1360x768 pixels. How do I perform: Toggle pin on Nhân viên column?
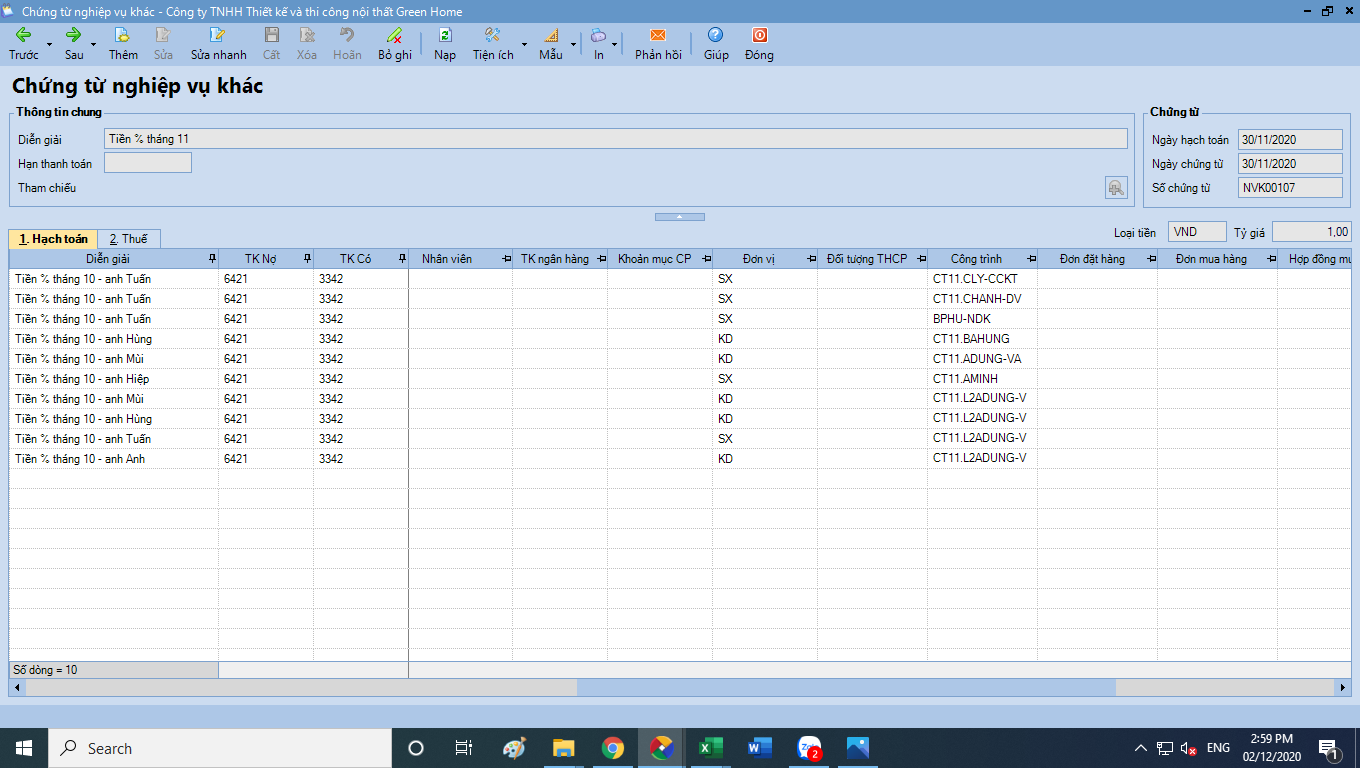click(506, 259)
